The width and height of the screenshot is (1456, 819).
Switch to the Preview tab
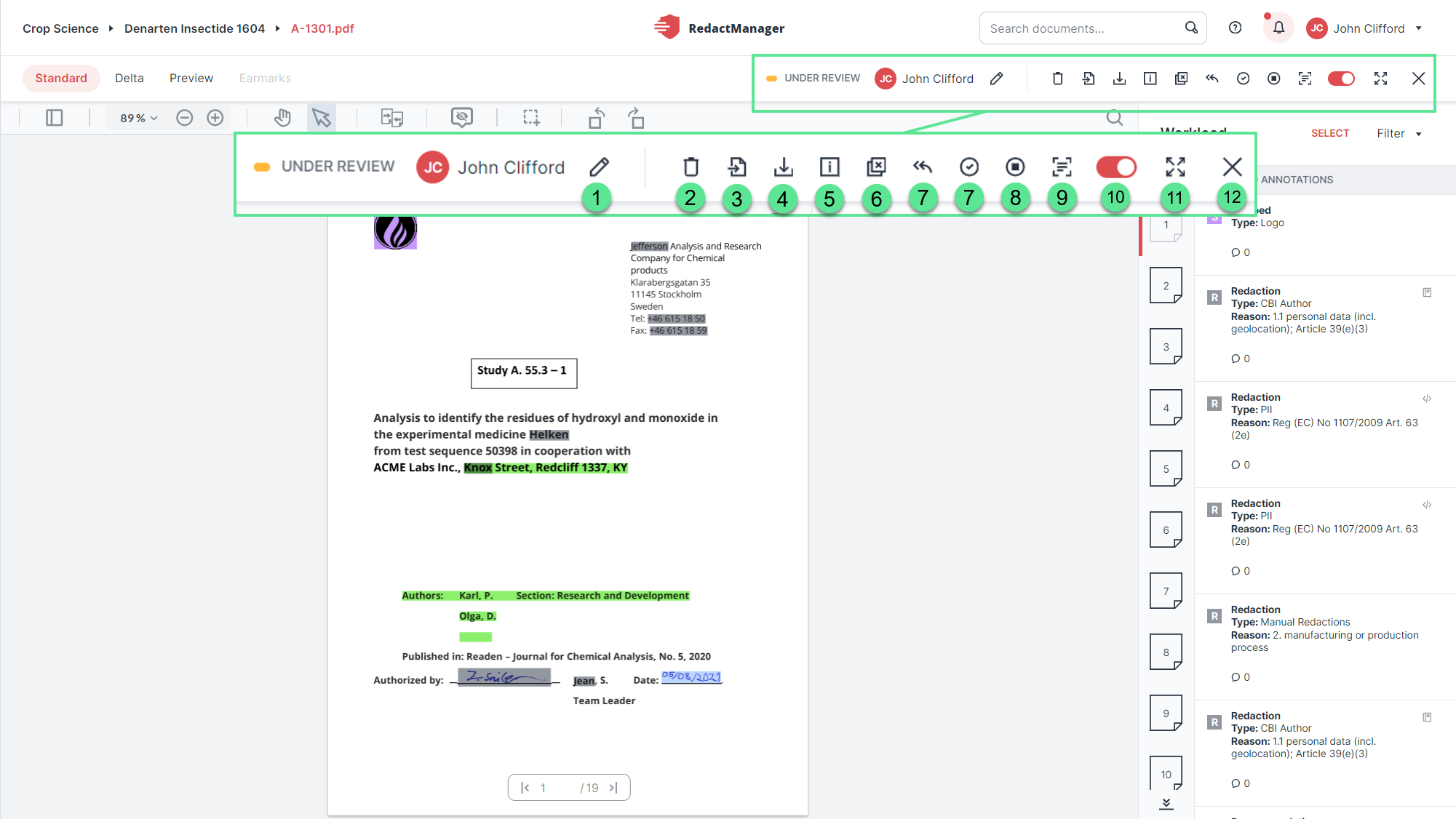coord(191,78)
